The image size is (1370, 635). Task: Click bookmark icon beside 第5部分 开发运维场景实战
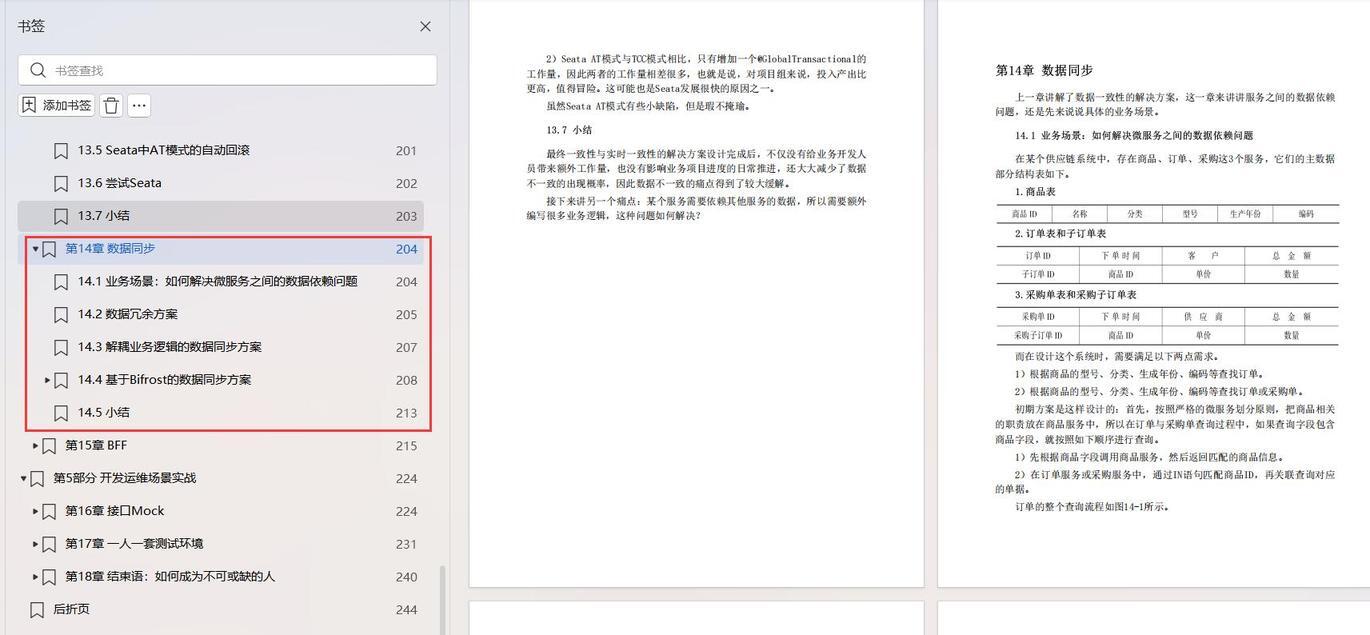(37, 479)
